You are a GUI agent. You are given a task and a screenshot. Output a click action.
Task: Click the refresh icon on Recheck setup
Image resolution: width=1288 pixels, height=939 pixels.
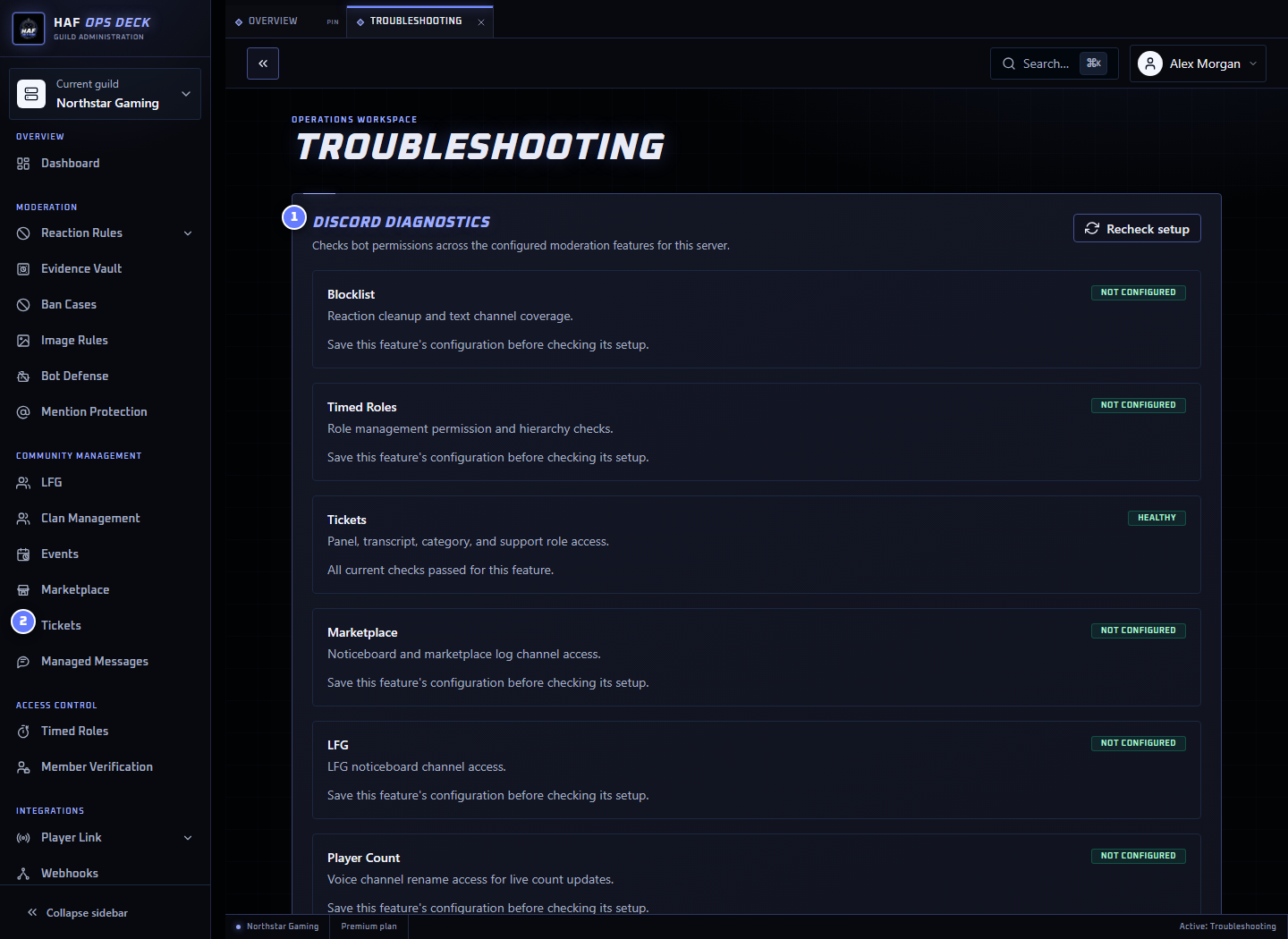(x=1092, y=228)
